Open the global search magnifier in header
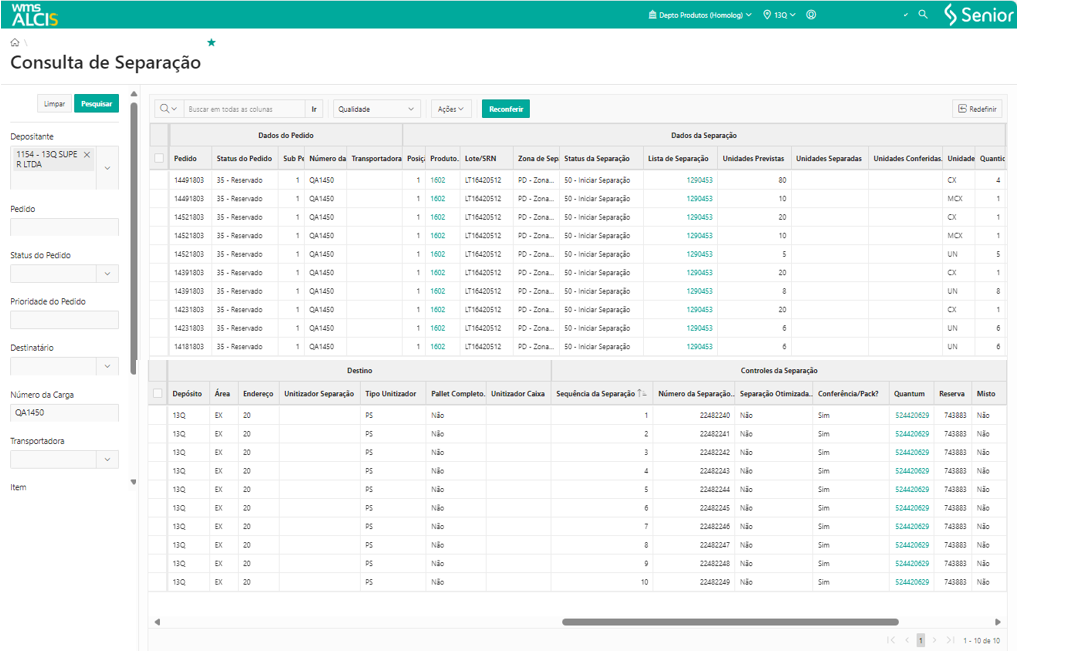1084x655 pixels. click(x=923, y=15)
